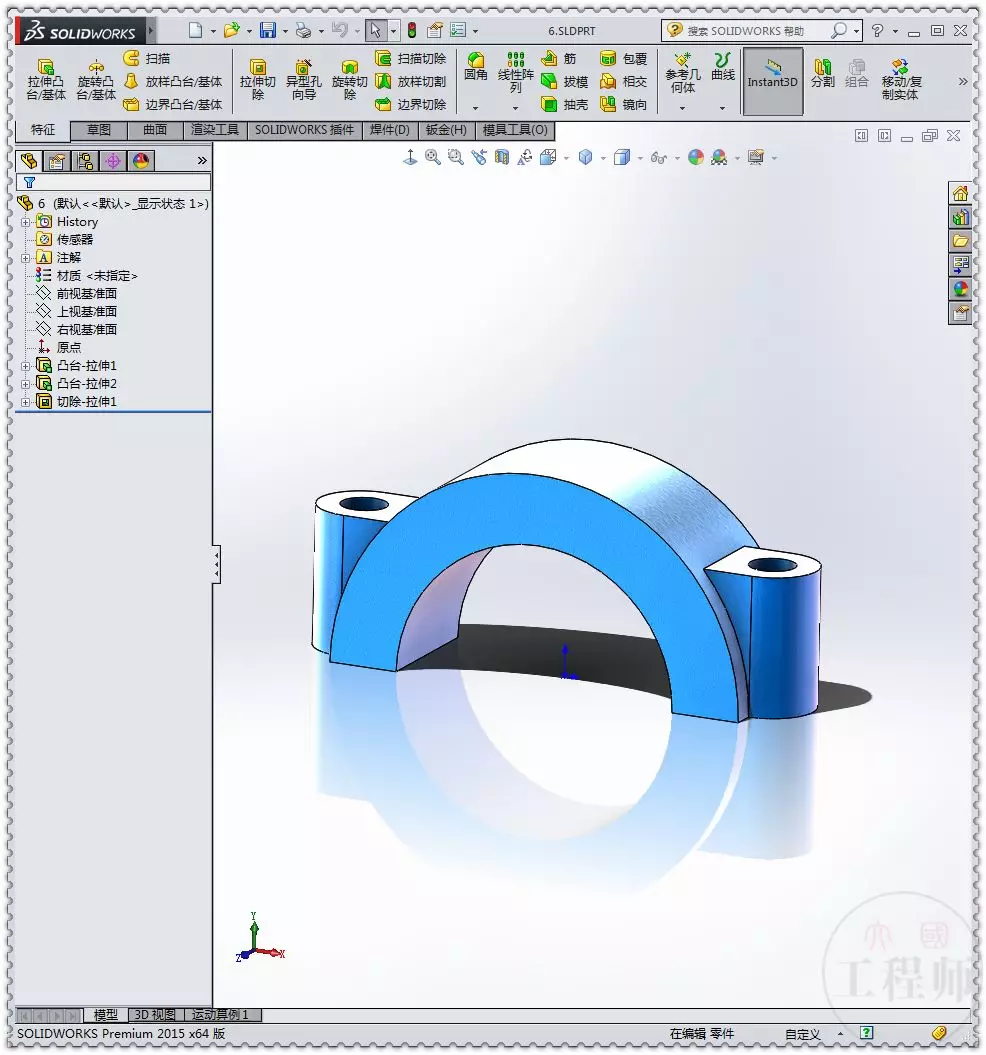Open the Linear Pattern dropdown arrow
Viewport: 986px width, 1055px height.
(516, 108)
